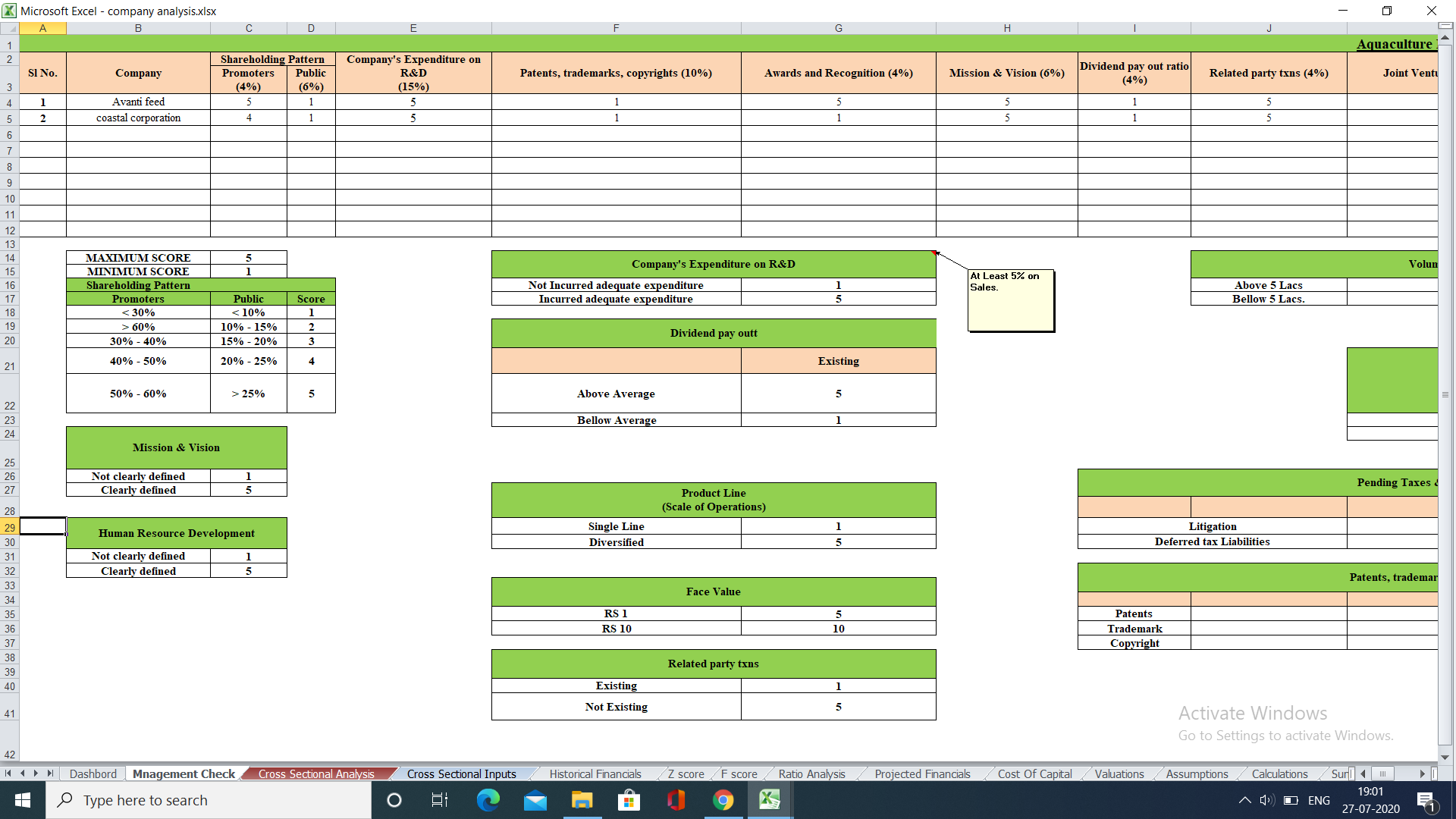This screenshot has width=1456, height=819.
Task: Launch Microsoft Edge from taskbar
Action: [488, 800]
